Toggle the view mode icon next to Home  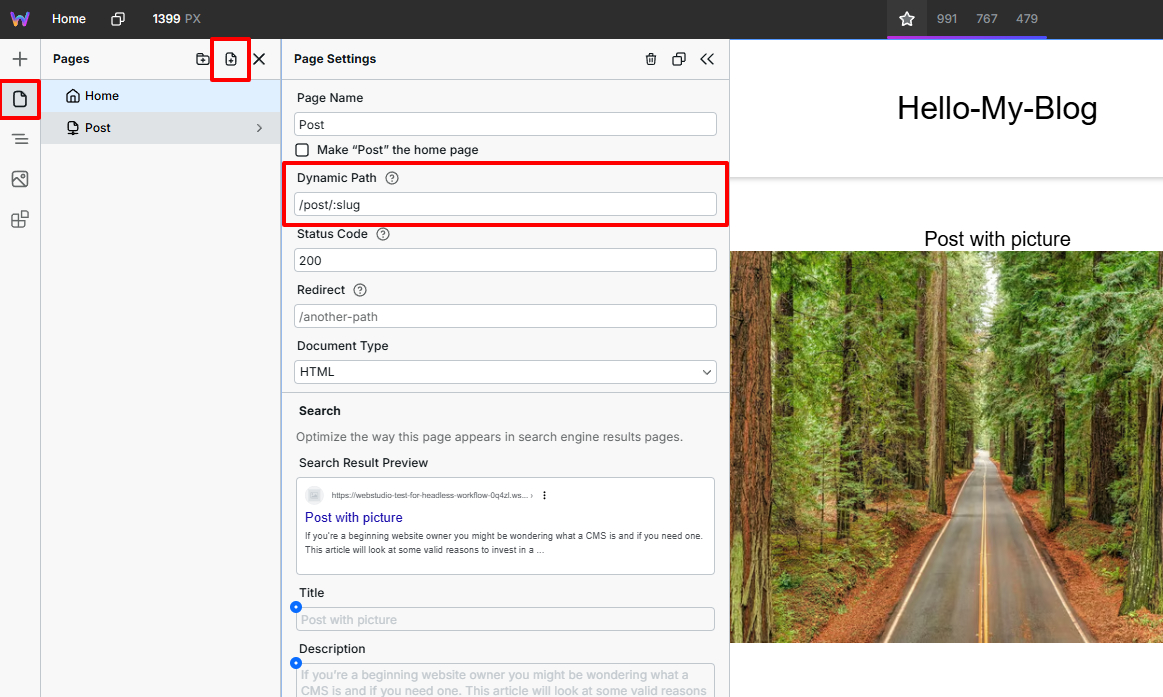coord(116,18)
